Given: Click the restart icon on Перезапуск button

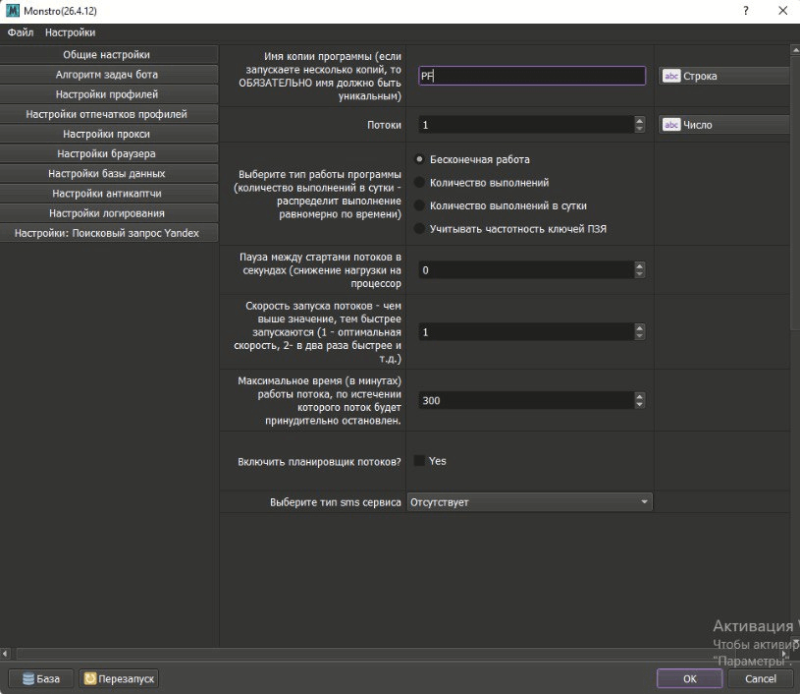Looking at the screenshot, I should tap(89, 679).
